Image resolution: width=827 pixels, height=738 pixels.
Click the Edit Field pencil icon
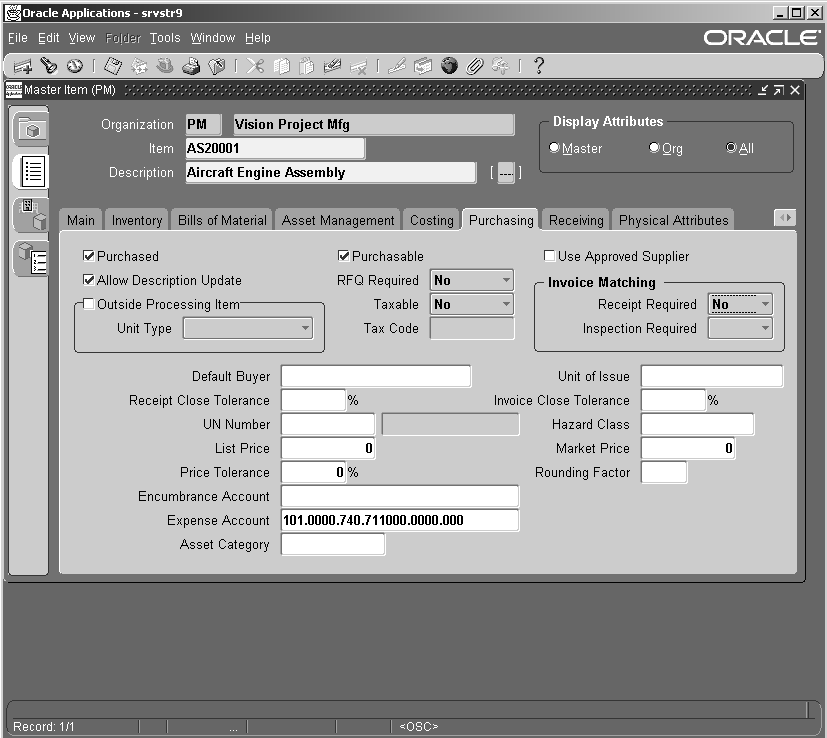(x=397, y=66)
